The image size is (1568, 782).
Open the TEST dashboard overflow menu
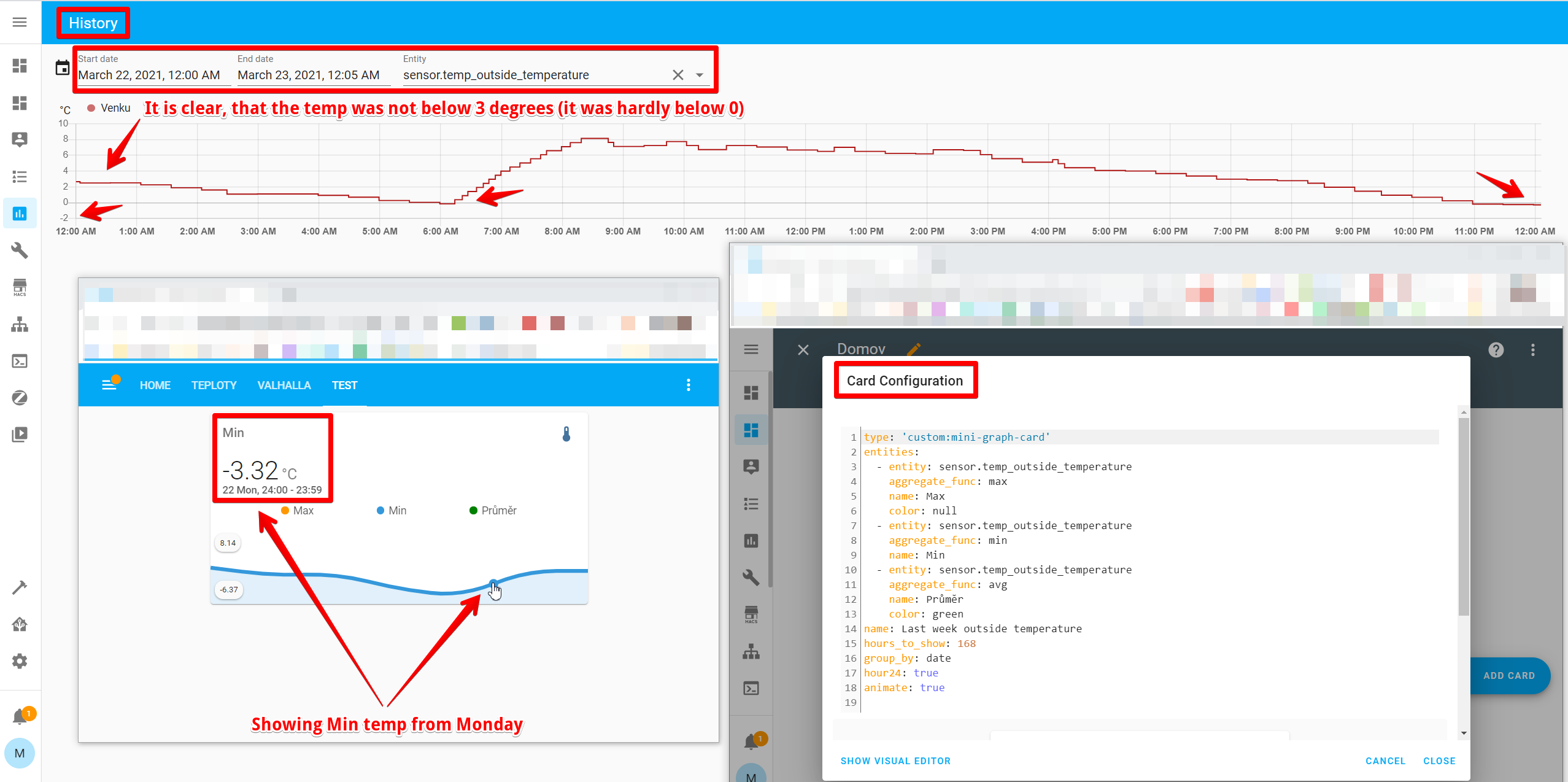point(689,385)
